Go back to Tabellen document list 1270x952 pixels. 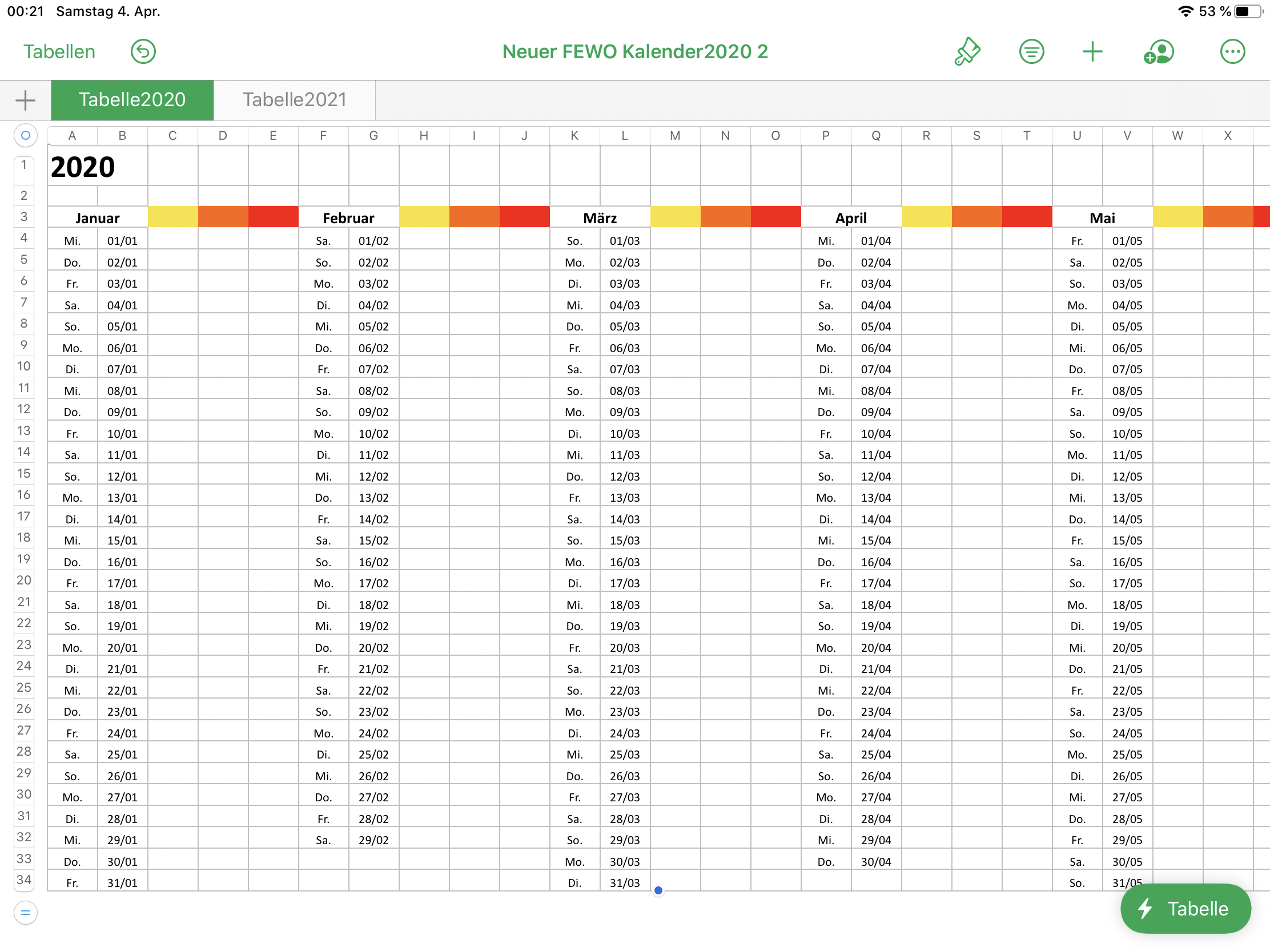point(59,51)
